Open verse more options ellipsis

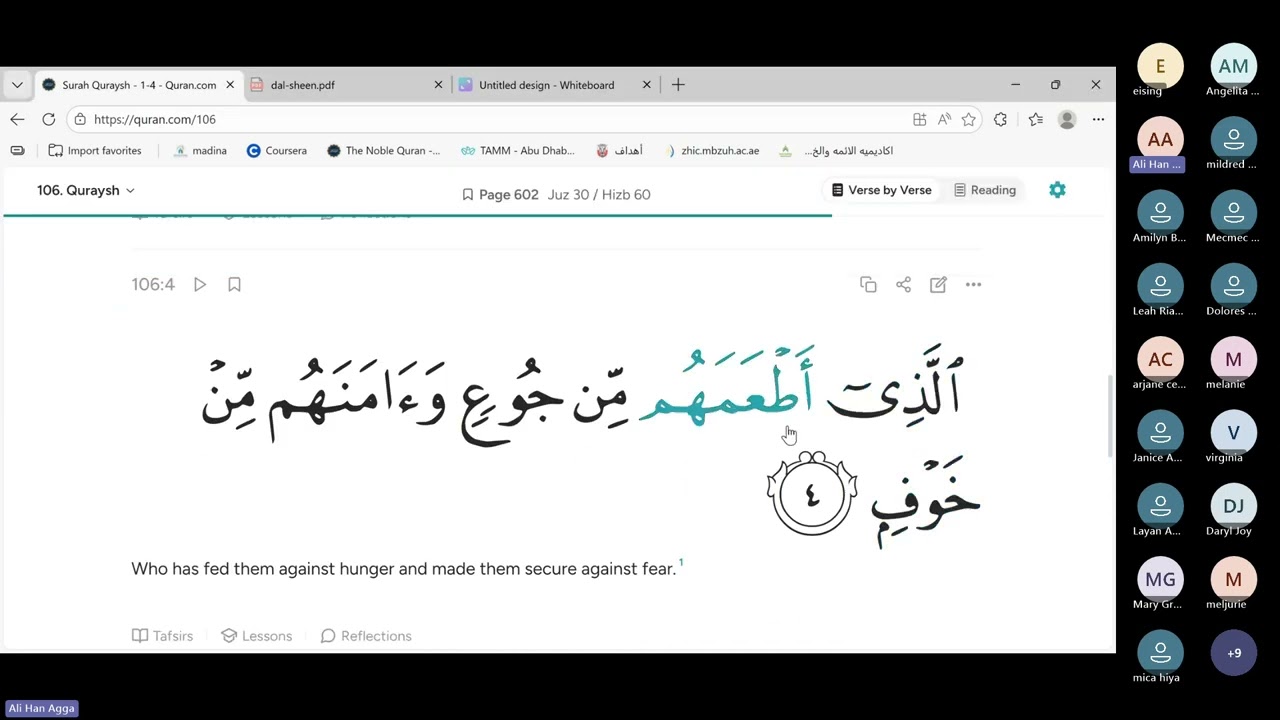(973, 285)
